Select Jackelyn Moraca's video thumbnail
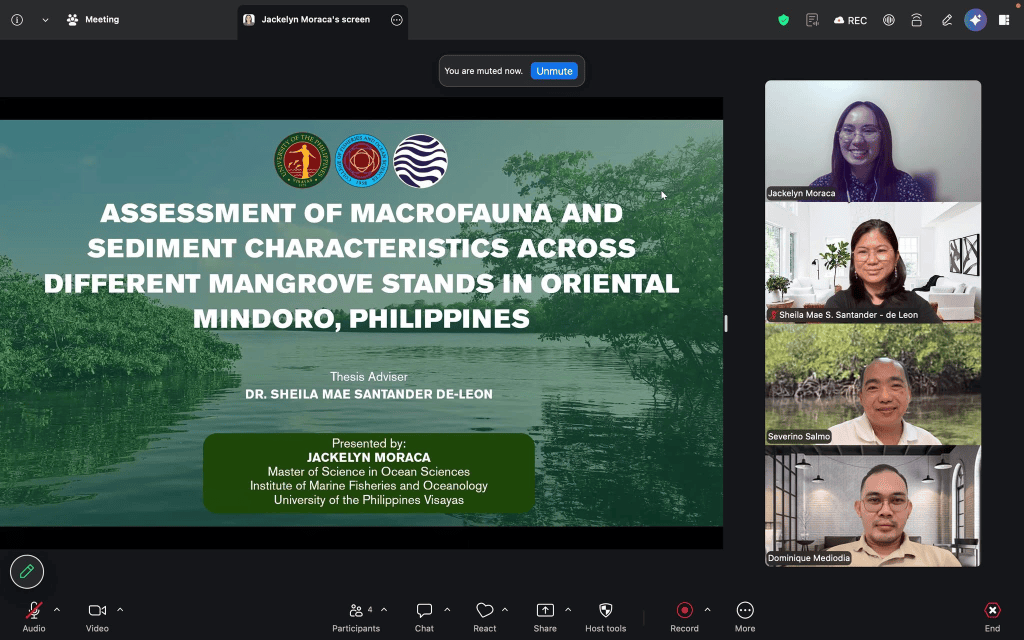Image resolution: width=1024 pixels, height=640 pixels. tap(873, 141)
